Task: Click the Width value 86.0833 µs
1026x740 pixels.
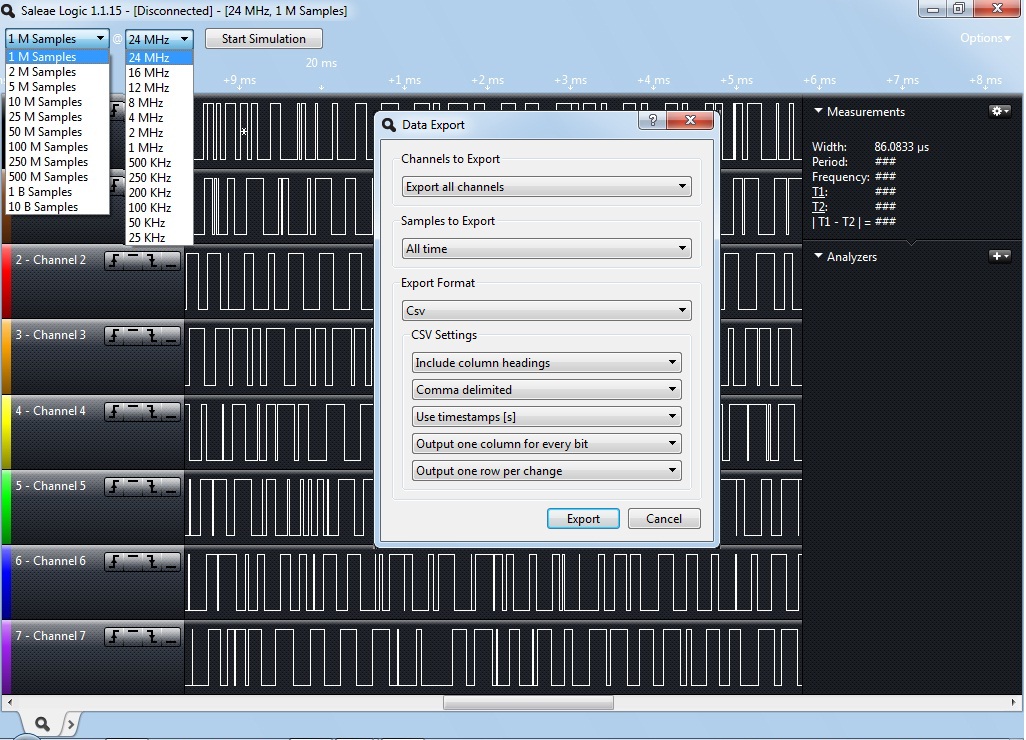Action: click(901, 147)
